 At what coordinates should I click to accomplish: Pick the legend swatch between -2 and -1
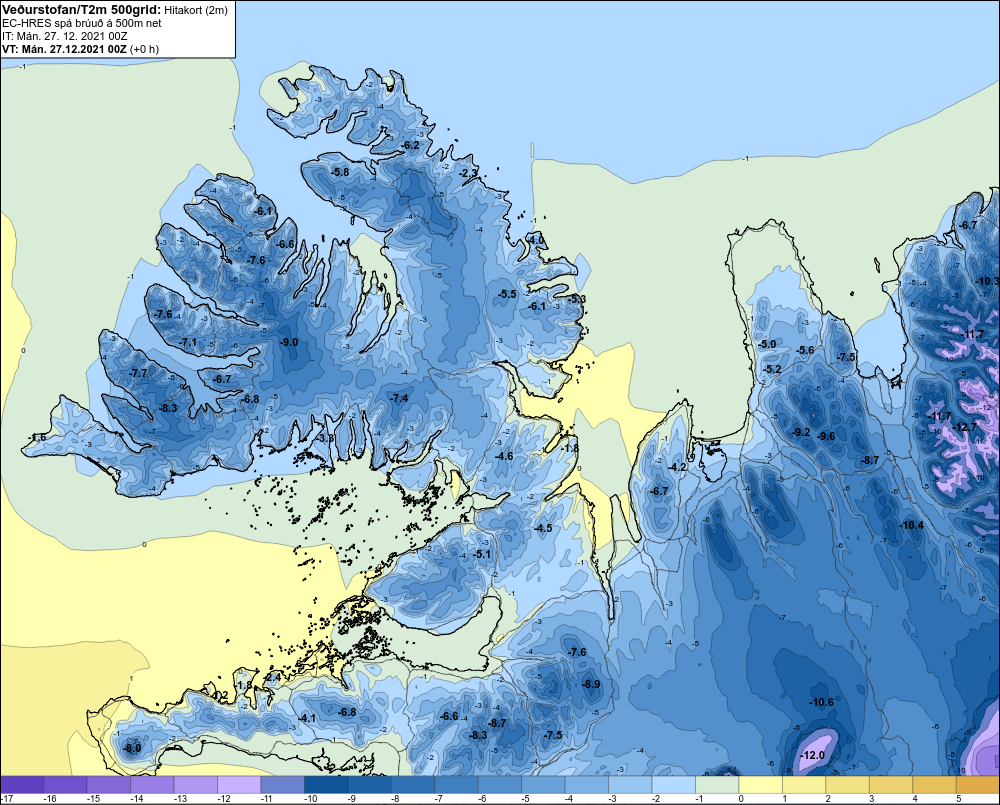click(673, 785)
